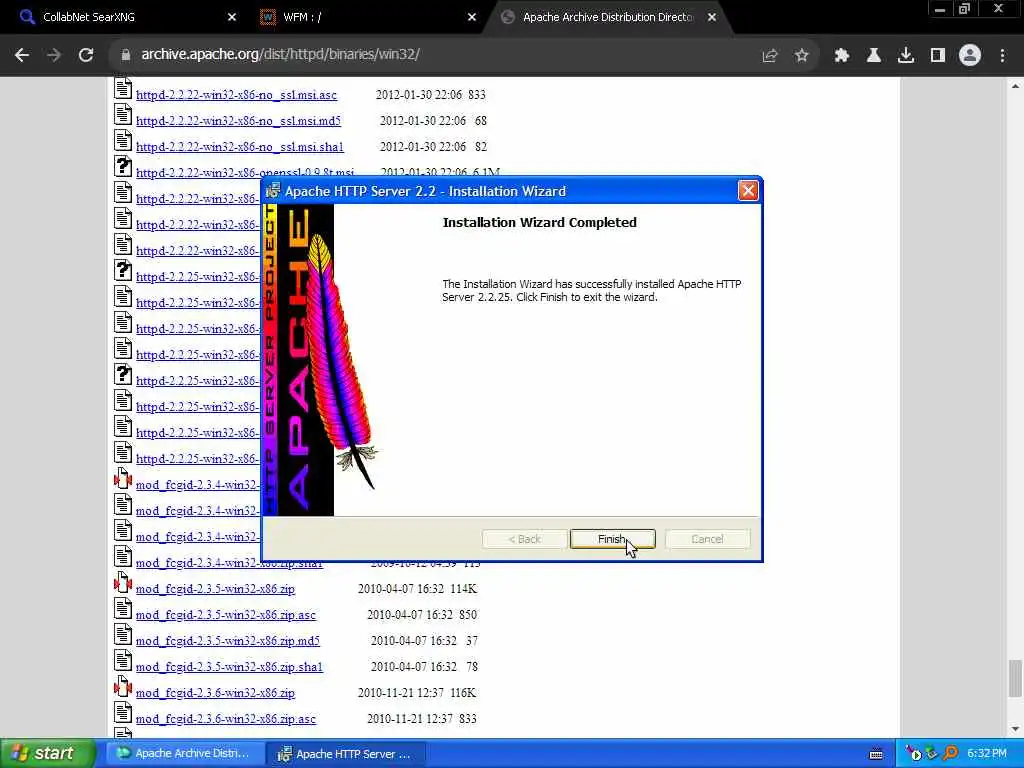Image resolution: width=1024 pixels, height=768 pixels.
Task: Click the 'Installation Wizard Completed' heading
Action: click(x=539, y=223)
